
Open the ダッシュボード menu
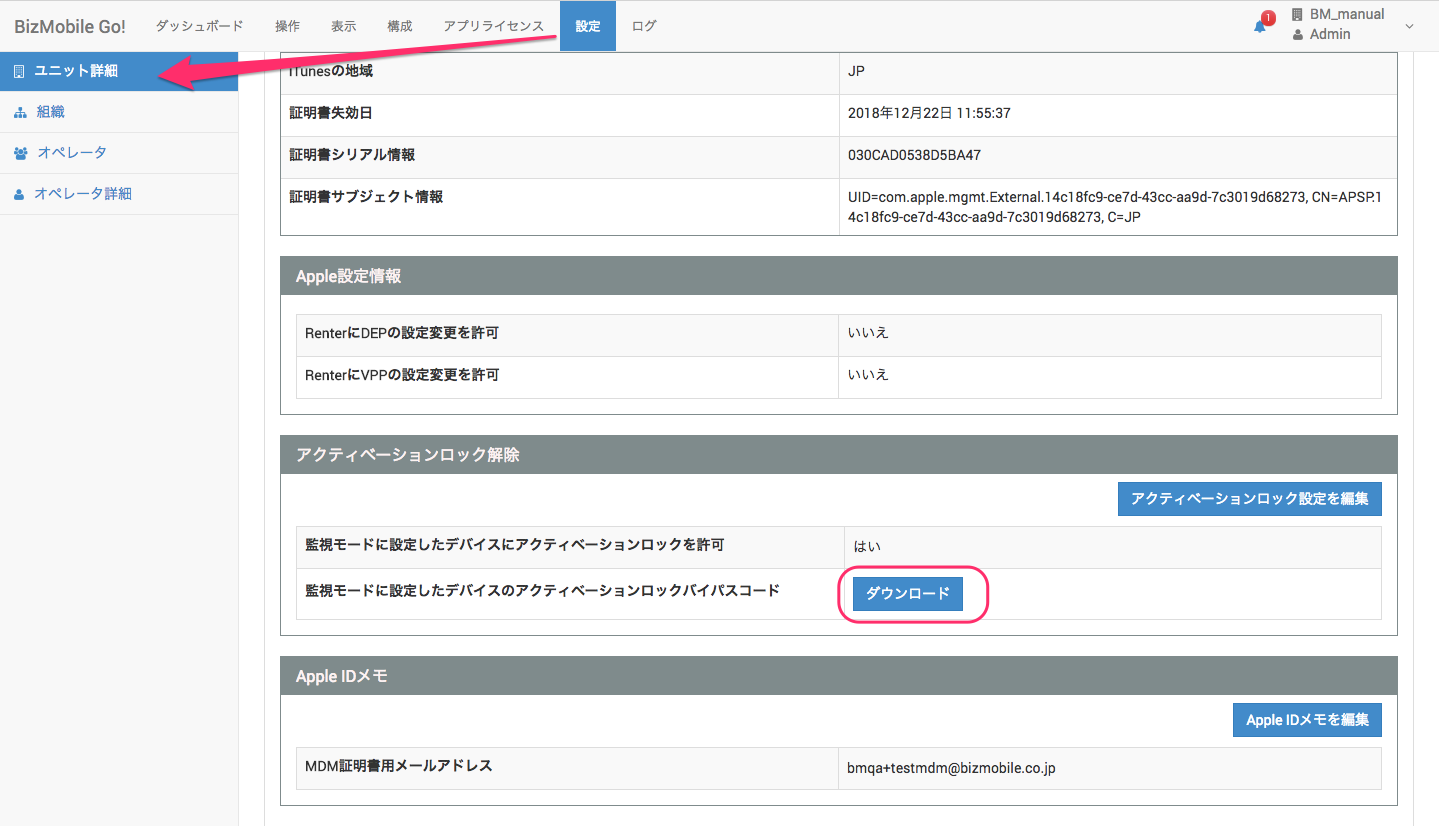tap(200, 26)
